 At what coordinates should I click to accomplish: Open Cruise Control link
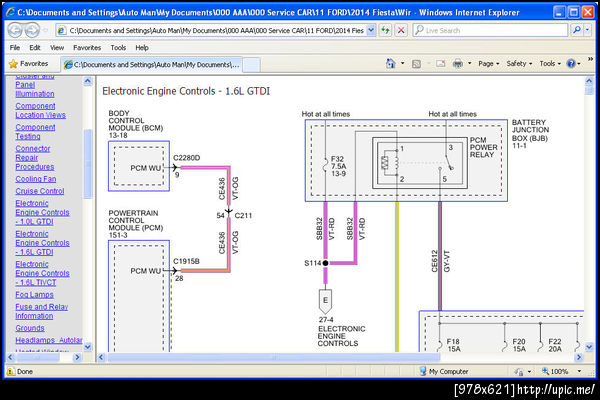point(40,191)
